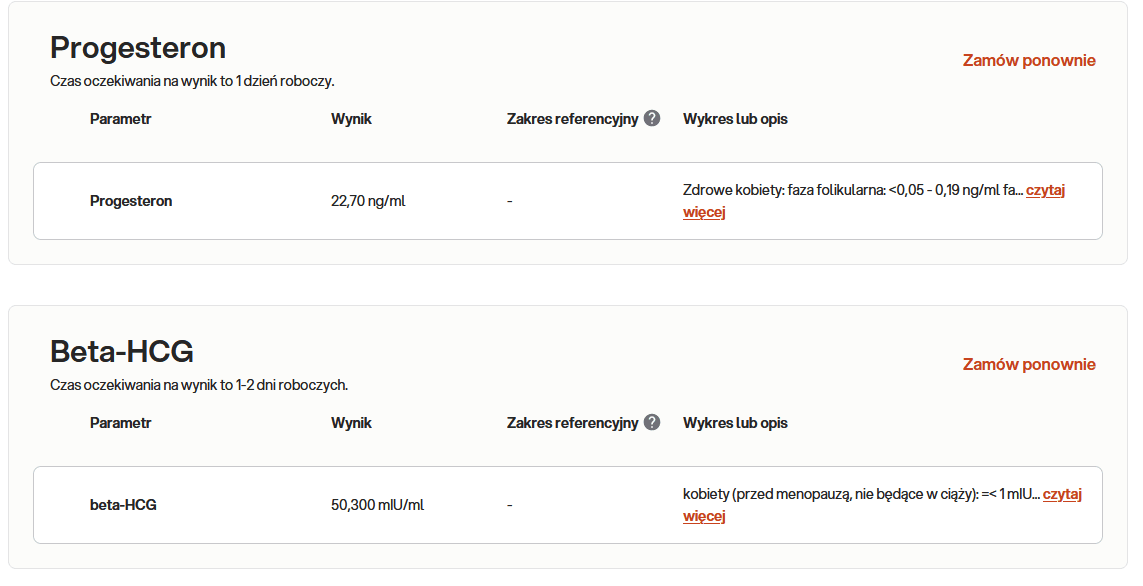
Task: Click Wynik column header in Beta-HCG section
Action: pos(351,423)
